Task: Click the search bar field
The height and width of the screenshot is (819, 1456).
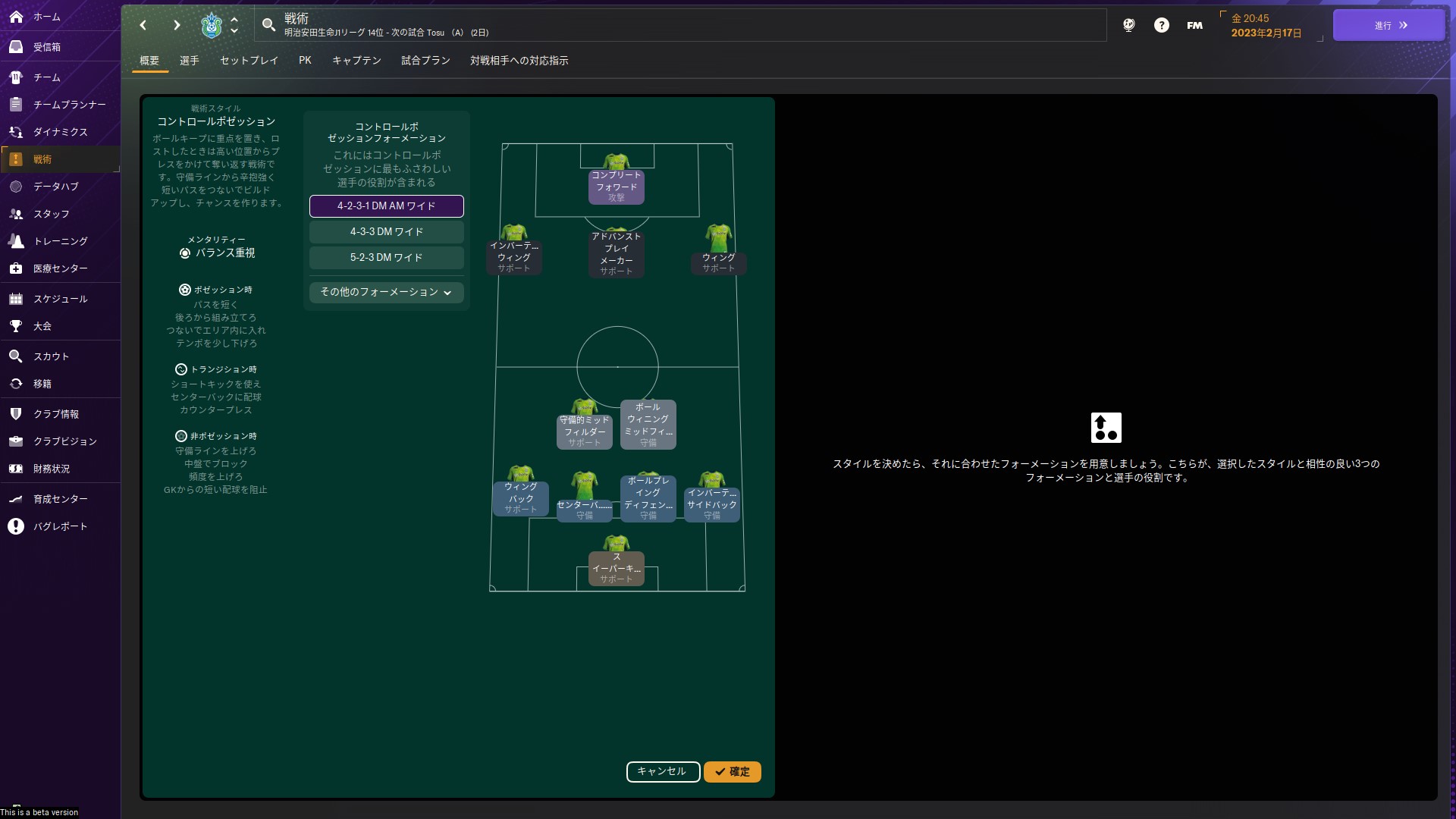Action: coord(682,25)
